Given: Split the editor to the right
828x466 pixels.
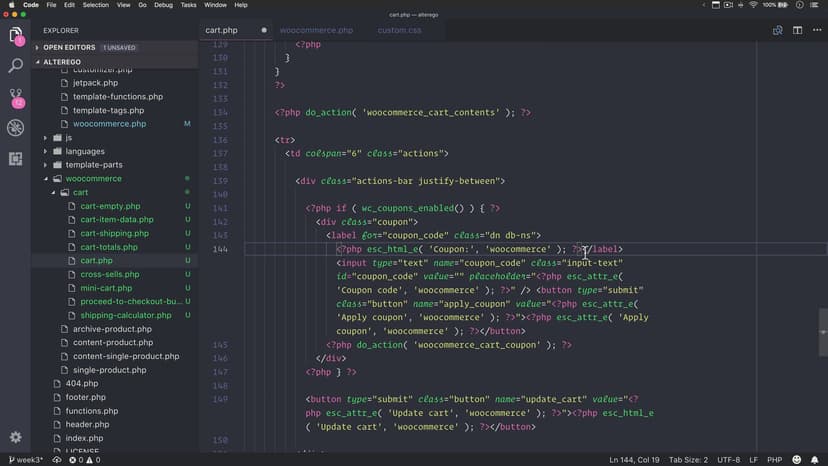Looking at the screenshot, I should pos(797,30).
